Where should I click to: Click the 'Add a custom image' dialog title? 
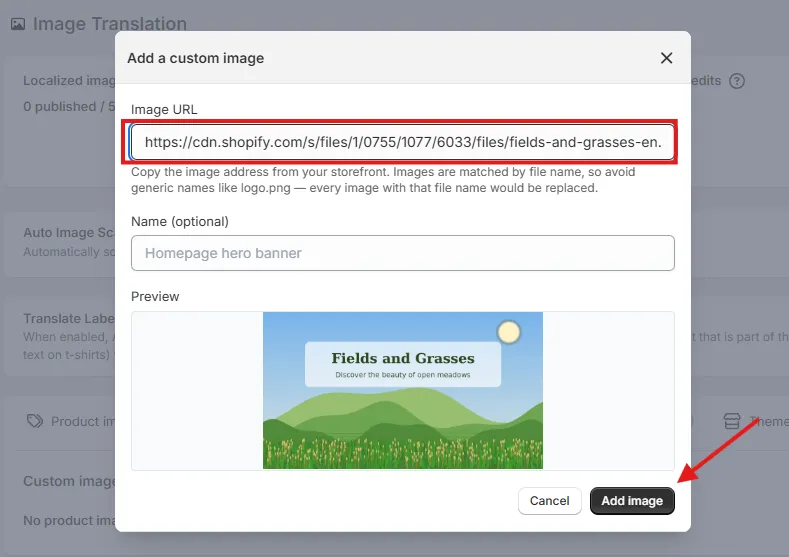[x=195, y=58]
